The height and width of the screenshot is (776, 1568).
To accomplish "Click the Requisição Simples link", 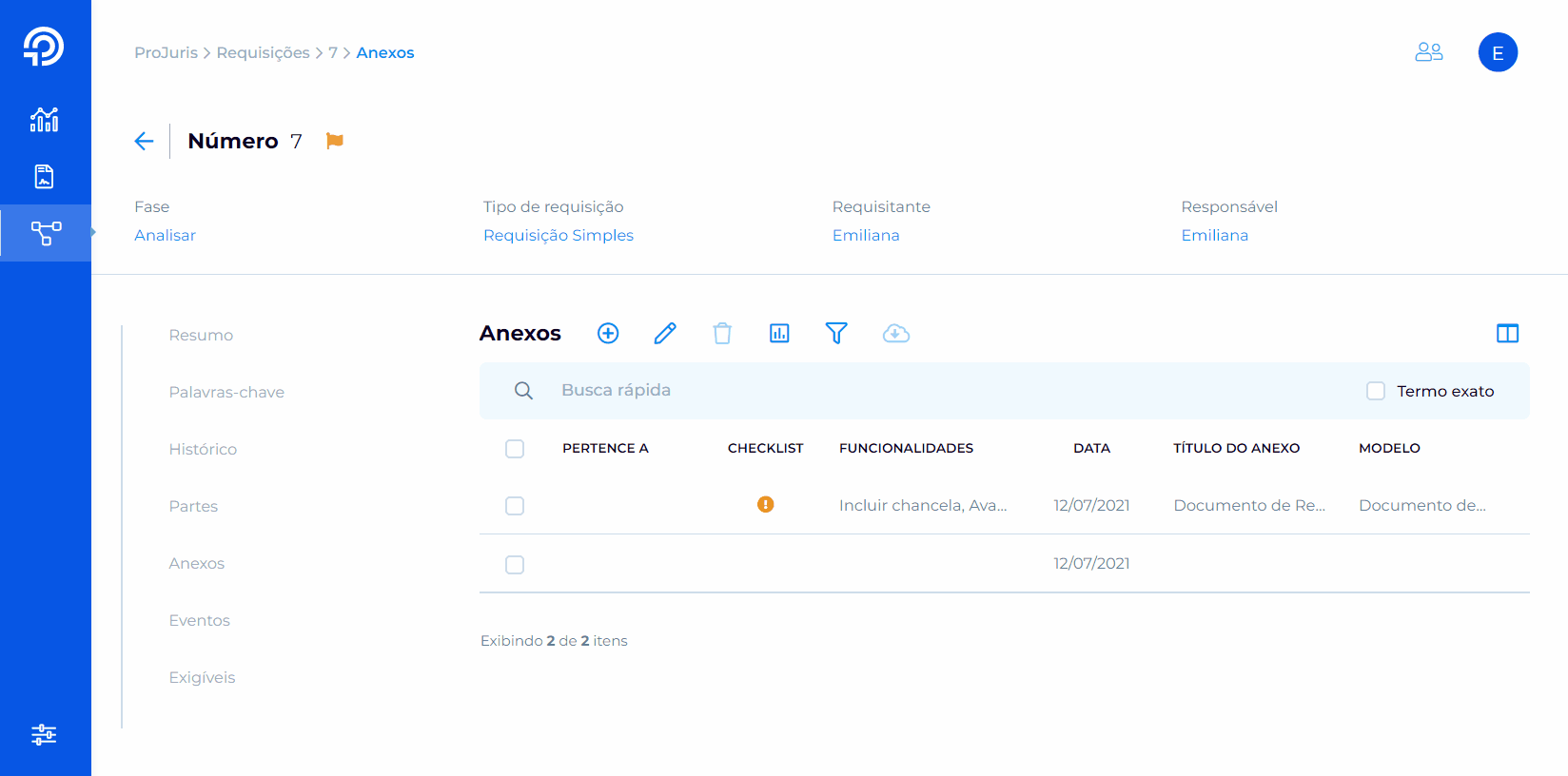I will 559,235.
